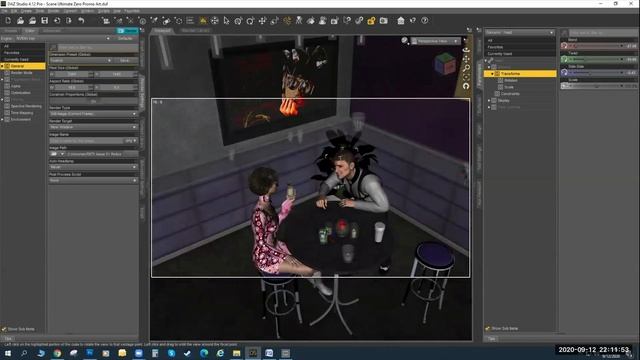Viewport: 640px width, 360px height.
Task: Open the Engine NVIDIA Iray dropdown
Action: click(62, 38)
